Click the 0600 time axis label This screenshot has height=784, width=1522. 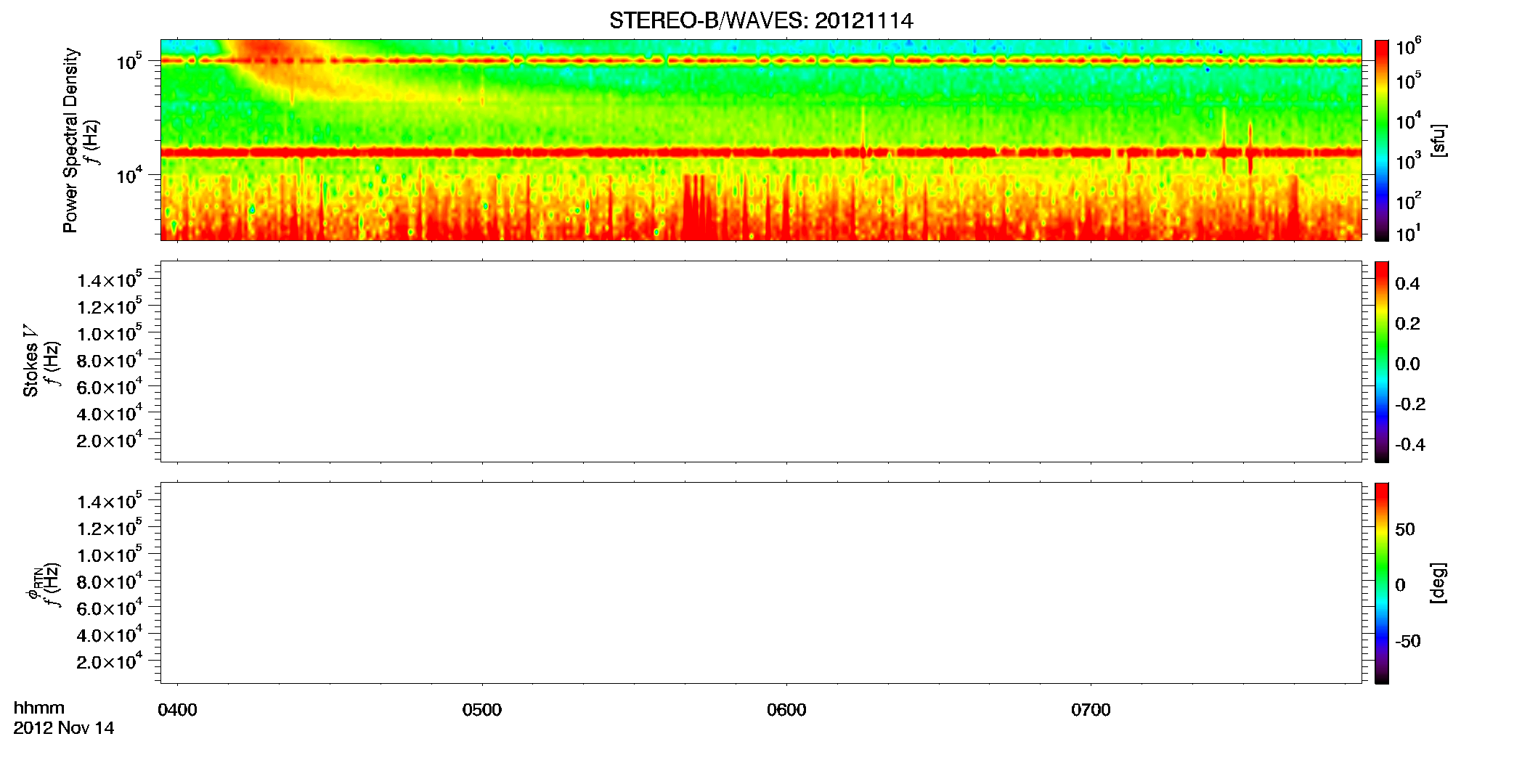(786, 710)
